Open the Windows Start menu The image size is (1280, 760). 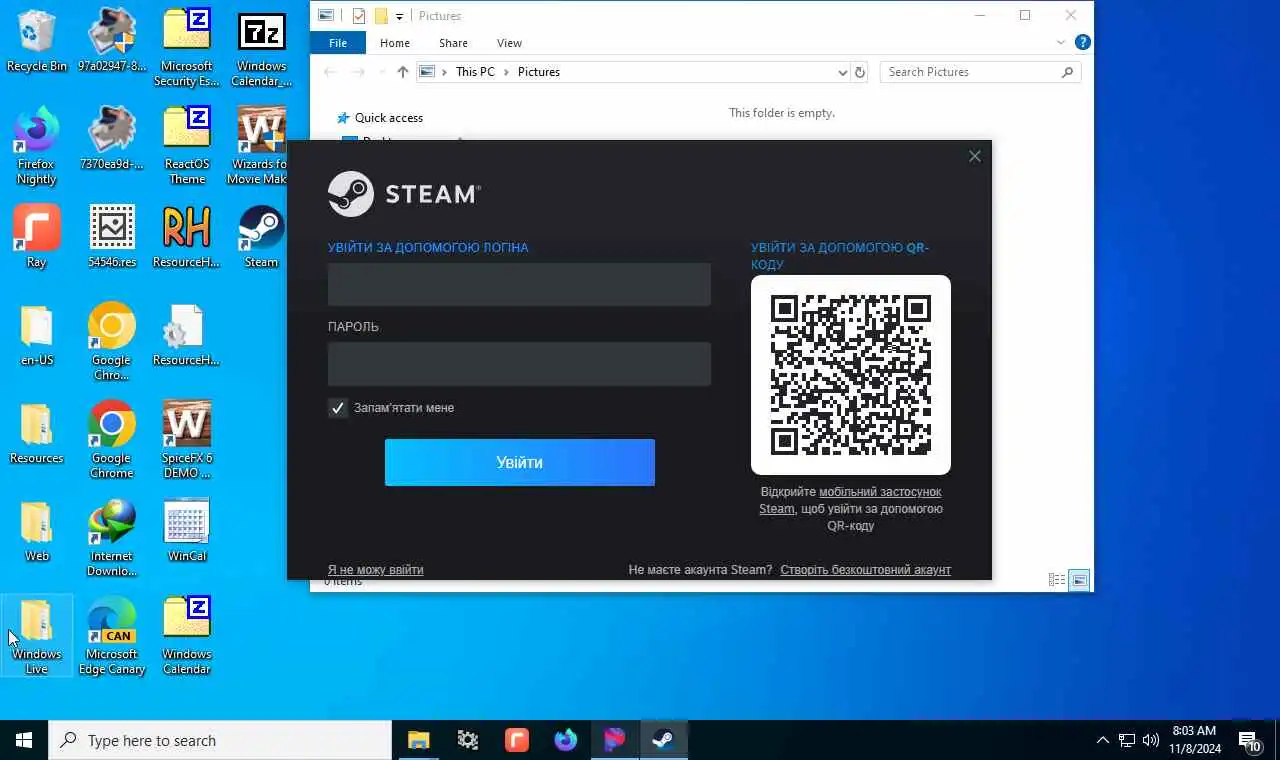(24, 740)
